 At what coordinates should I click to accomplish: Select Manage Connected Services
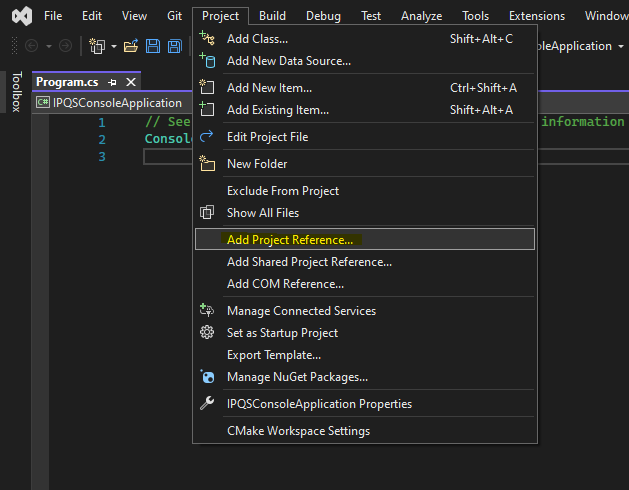(x=365, y=311)
